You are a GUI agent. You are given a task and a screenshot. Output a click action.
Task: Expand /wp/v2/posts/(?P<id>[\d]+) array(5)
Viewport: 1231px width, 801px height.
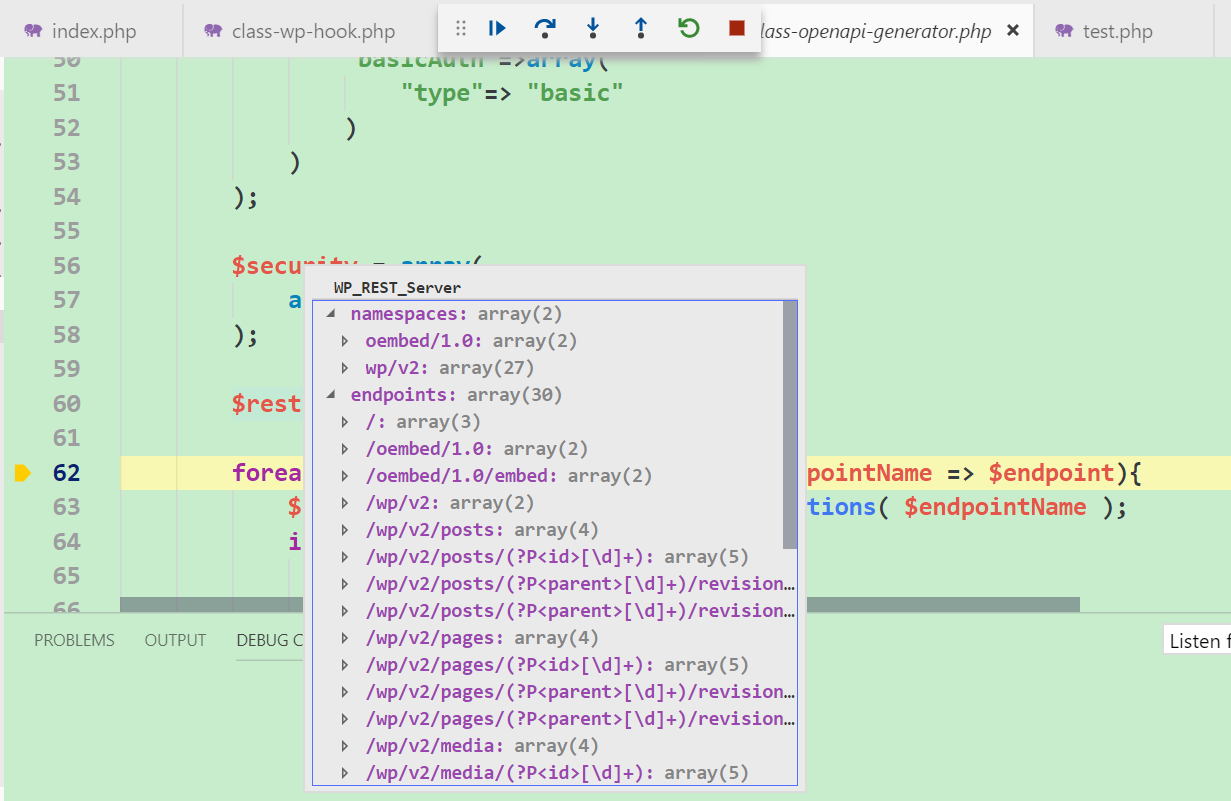(x=346, y=557)
